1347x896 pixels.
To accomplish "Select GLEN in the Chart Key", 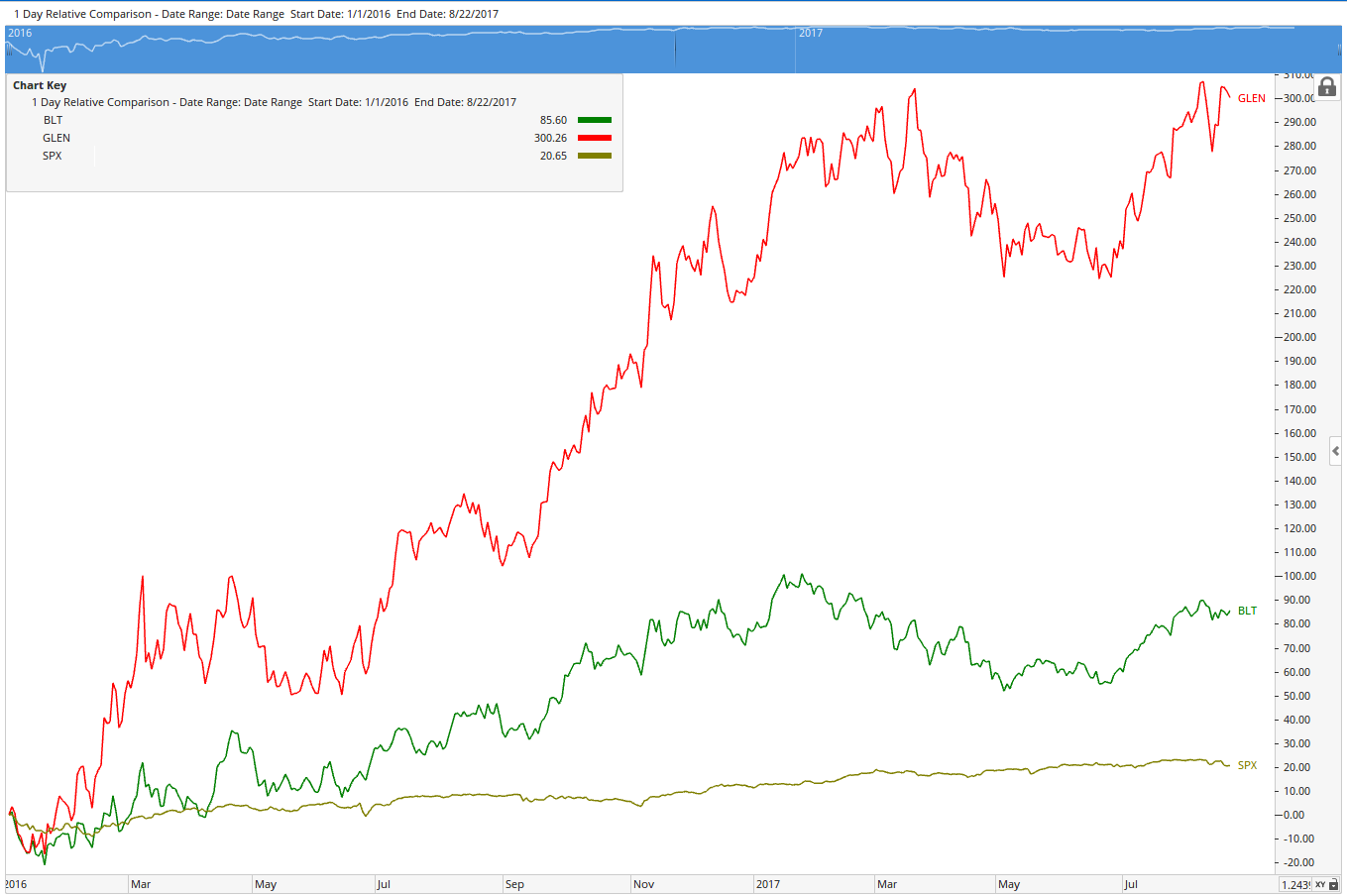I will click(x=56, y=138).
